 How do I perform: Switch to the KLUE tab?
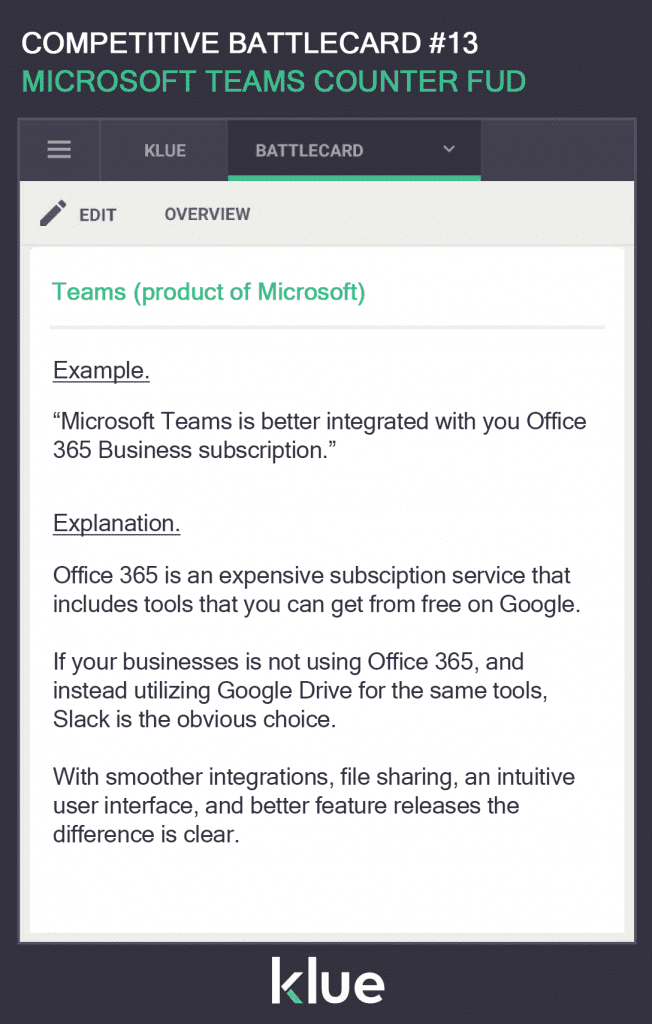click(165, 150)
